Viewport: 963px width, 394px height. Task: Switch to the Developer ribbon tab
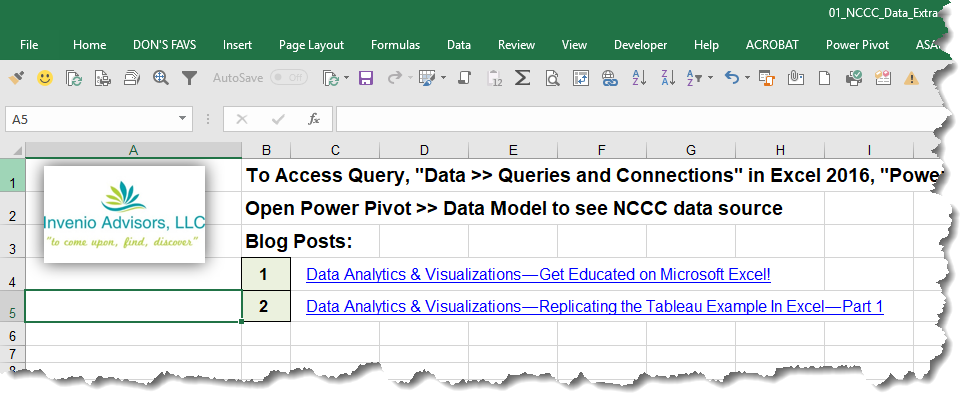tap(641, 45)
